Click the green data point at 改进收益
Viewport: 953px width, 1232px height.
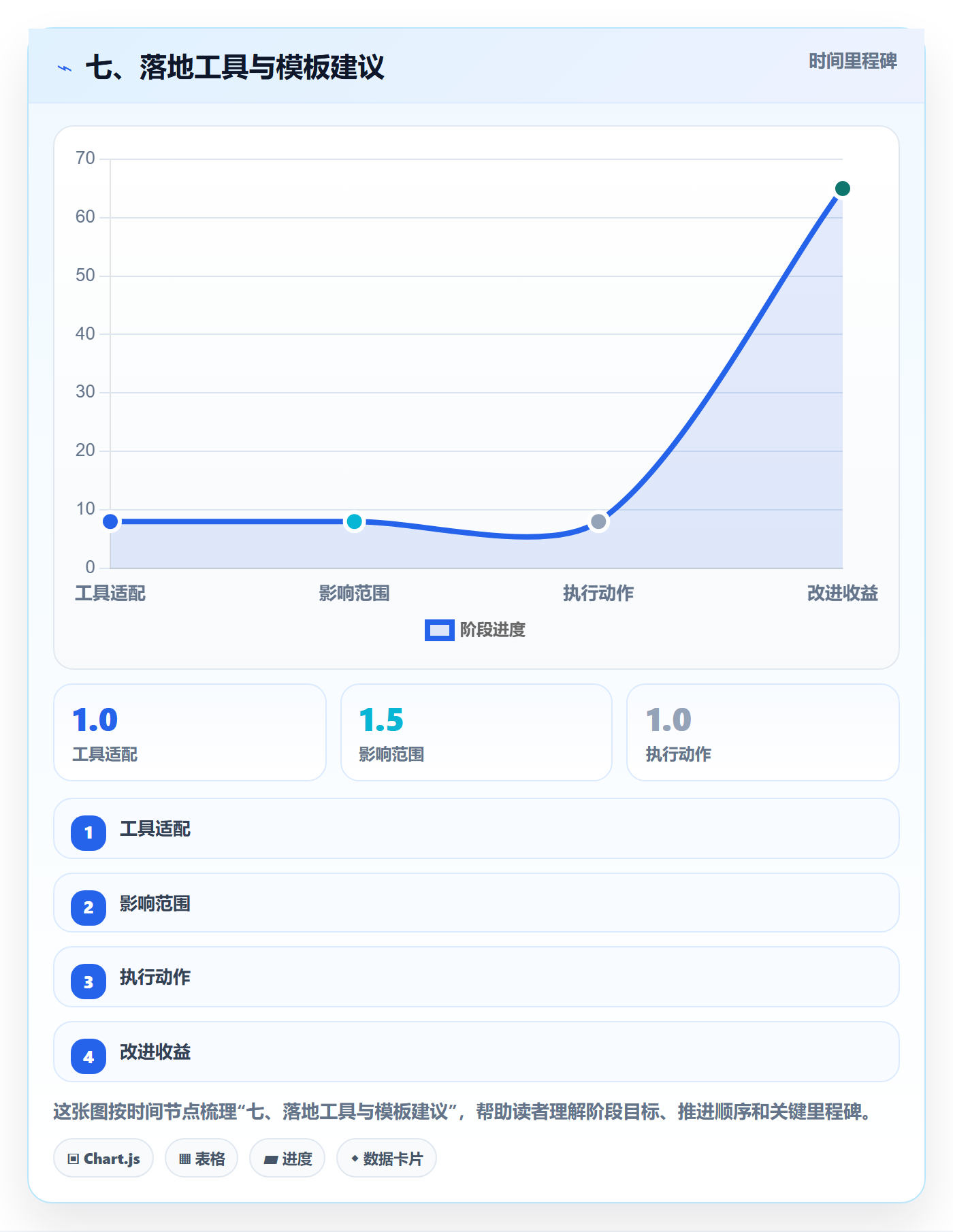842,189
